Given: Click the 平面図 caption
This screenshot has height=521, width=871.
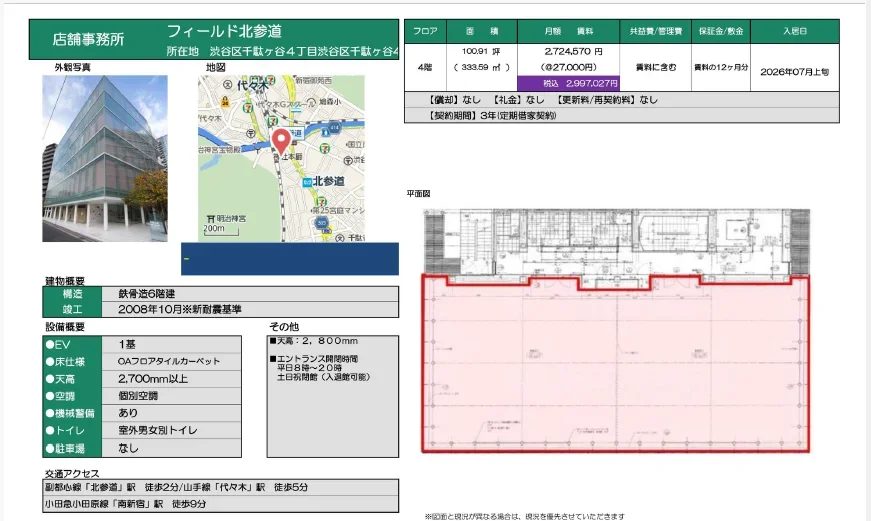Looking at the screenshot, I should click(418, 193).
